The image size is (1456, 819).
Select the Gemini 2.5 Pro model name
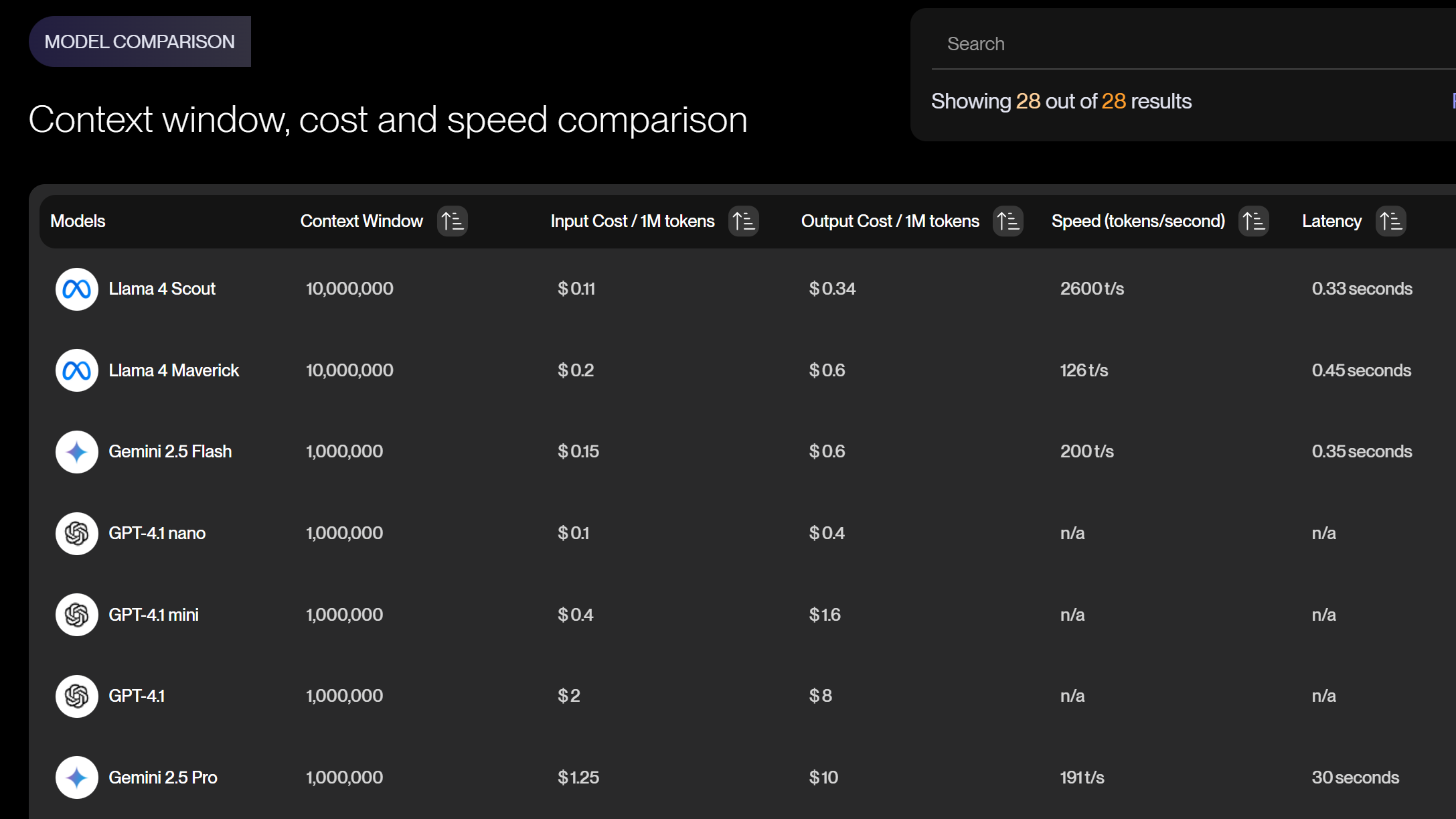163,777
